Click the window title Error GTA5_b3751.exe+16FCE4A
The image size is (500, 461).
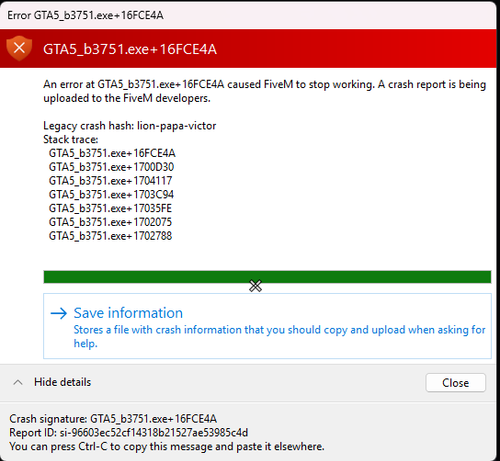[x=85, y=15]
